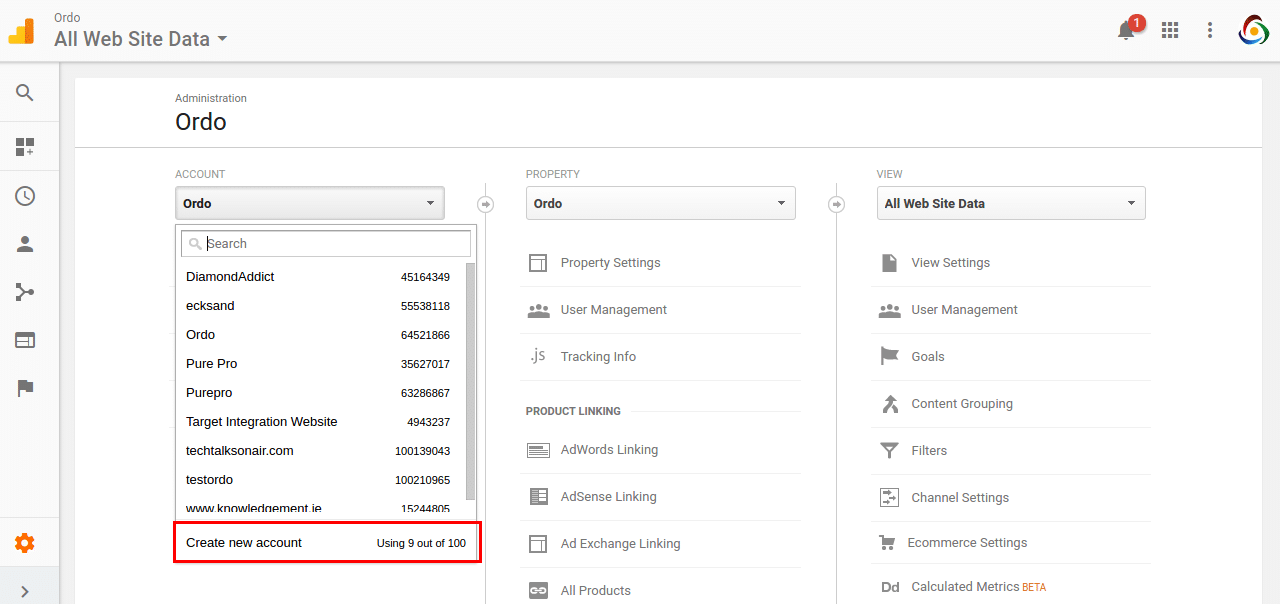Open Real-Time clock icon in sidebar

click(x=25, y=196)
